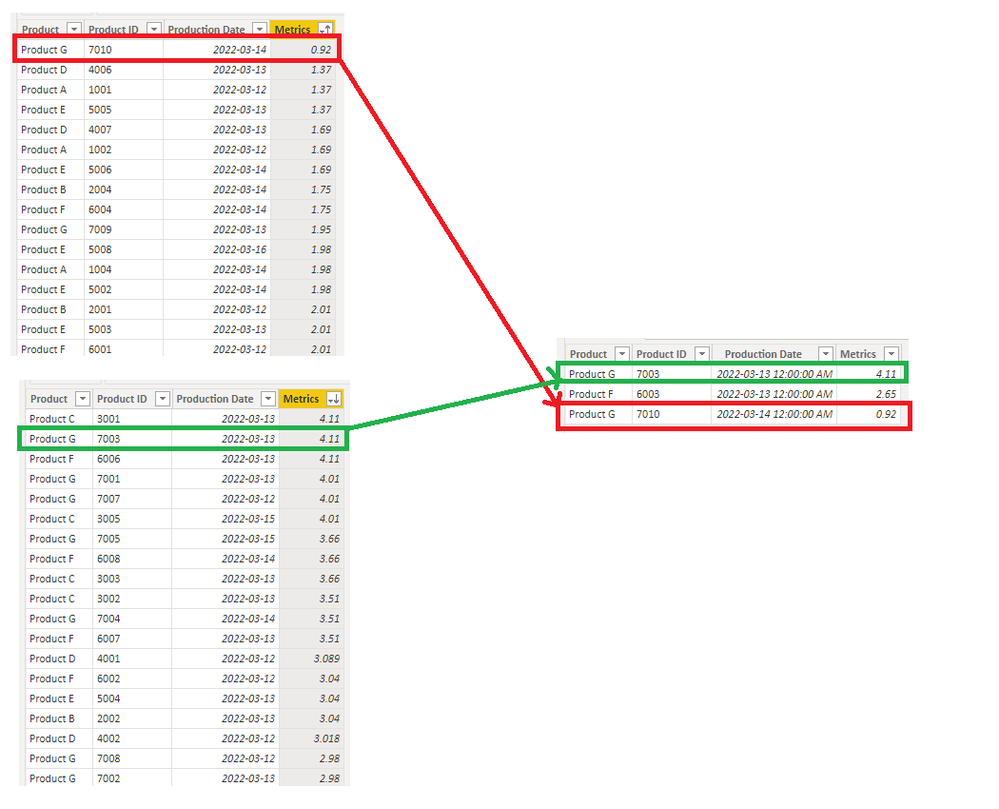
Task: Open Product filter dropdown in right table
Action: click(622, 354)
